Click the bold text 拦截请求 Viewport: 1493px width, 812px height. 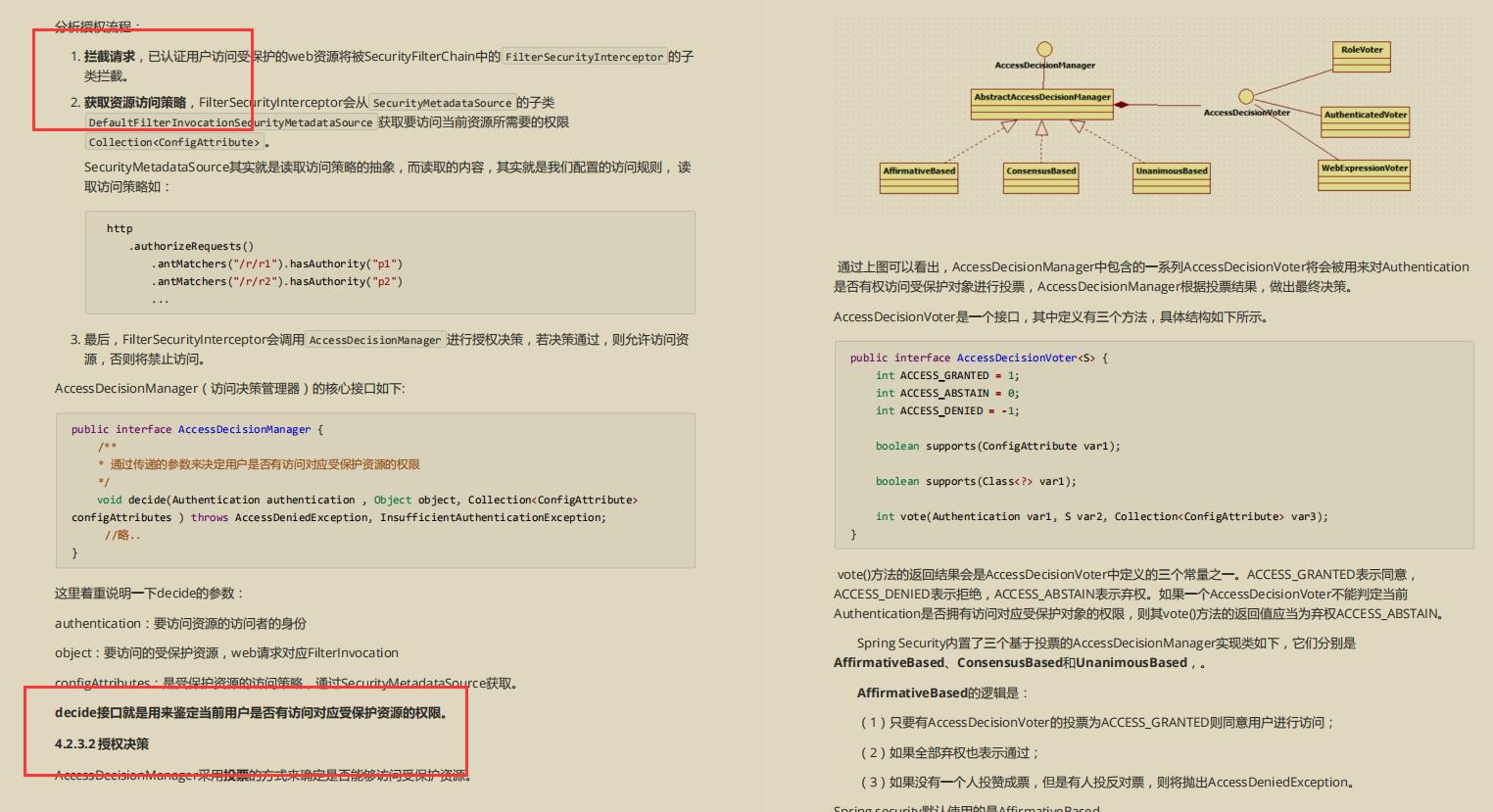(110, 57)
